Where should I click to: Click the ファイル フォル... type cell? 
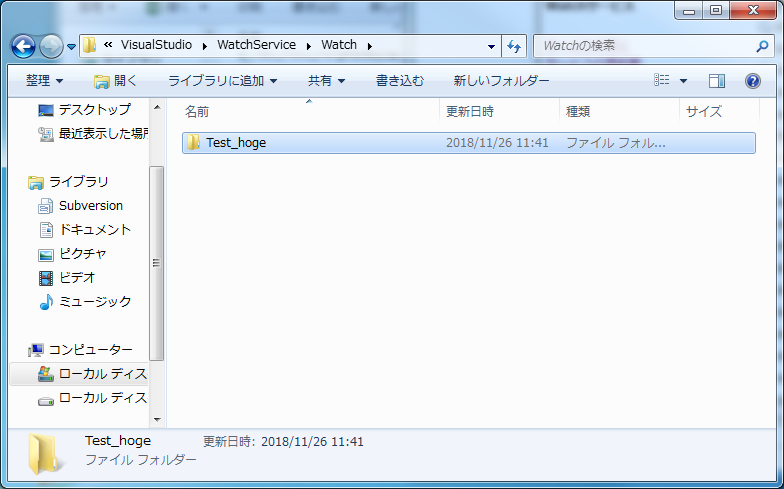[x=616, y=143]
